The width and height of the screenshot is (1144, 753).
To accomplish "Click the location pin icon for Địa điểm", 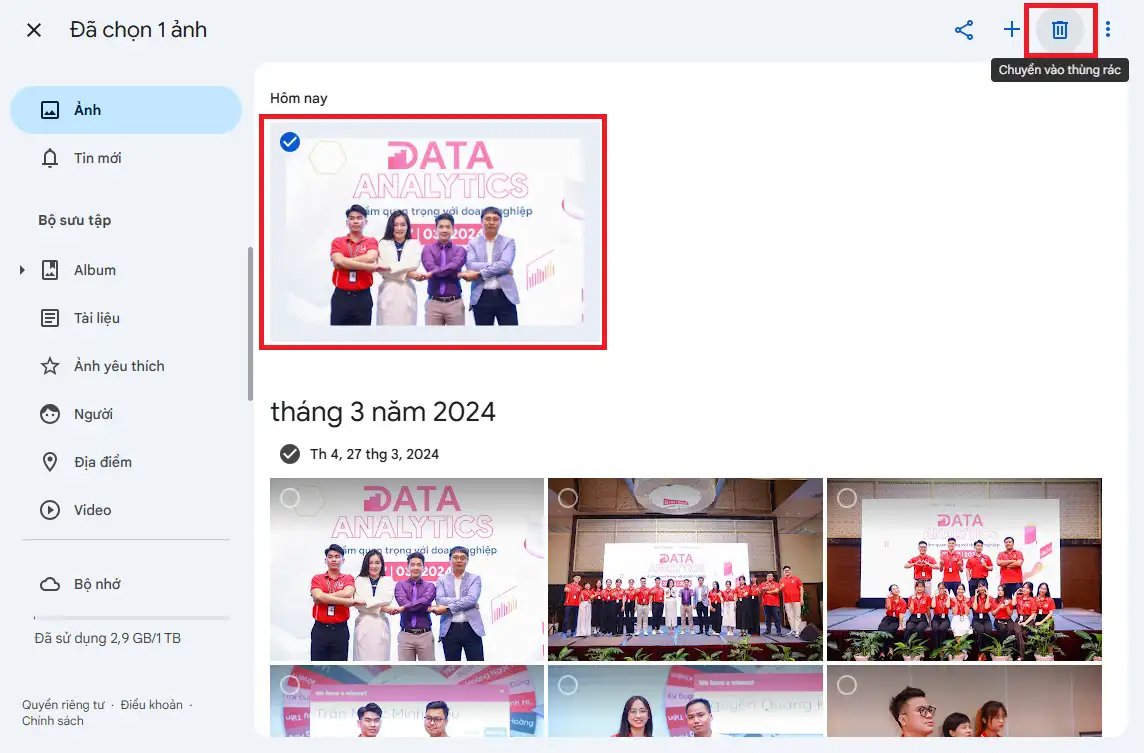I will pos(50,462).
